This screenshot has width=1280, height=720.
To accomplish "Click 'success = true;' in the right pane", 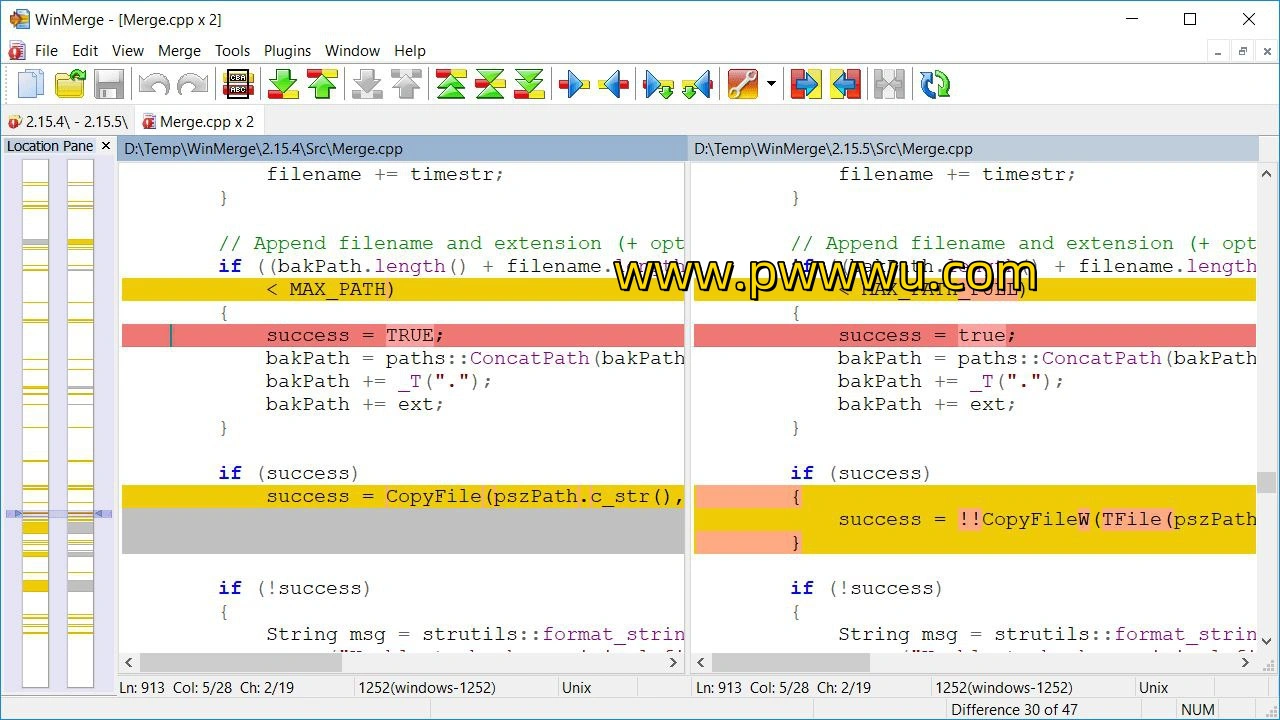I will click(927, 335).
